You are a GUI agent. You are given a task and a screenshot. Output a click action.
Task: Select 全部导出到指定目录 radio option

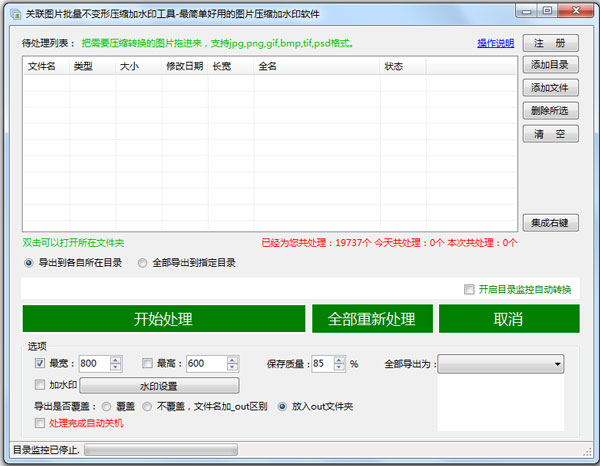[143, 263]
